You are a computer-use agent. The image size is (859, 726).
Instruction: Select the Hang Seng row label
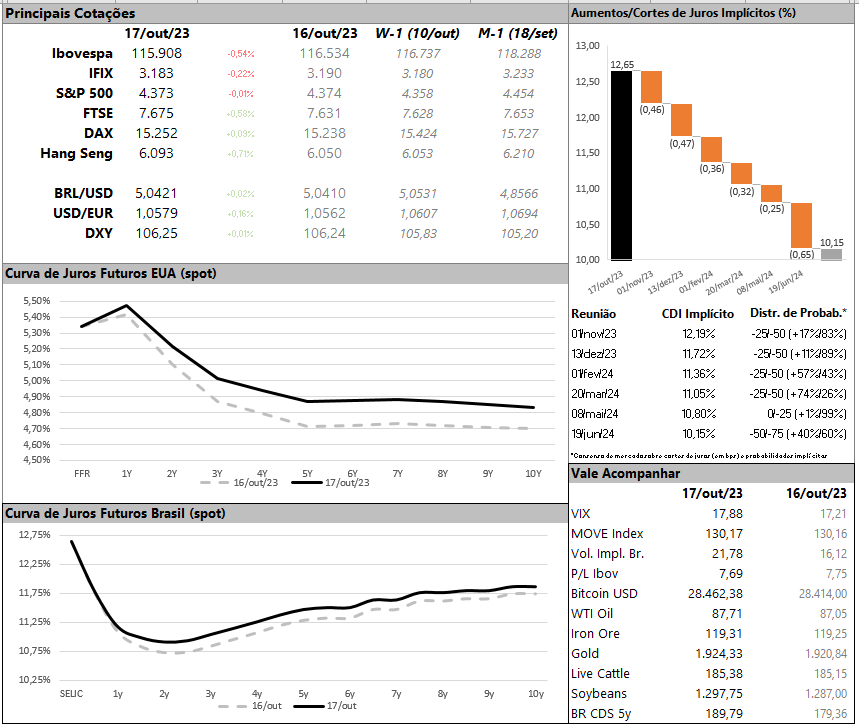[x=76, y=153]
